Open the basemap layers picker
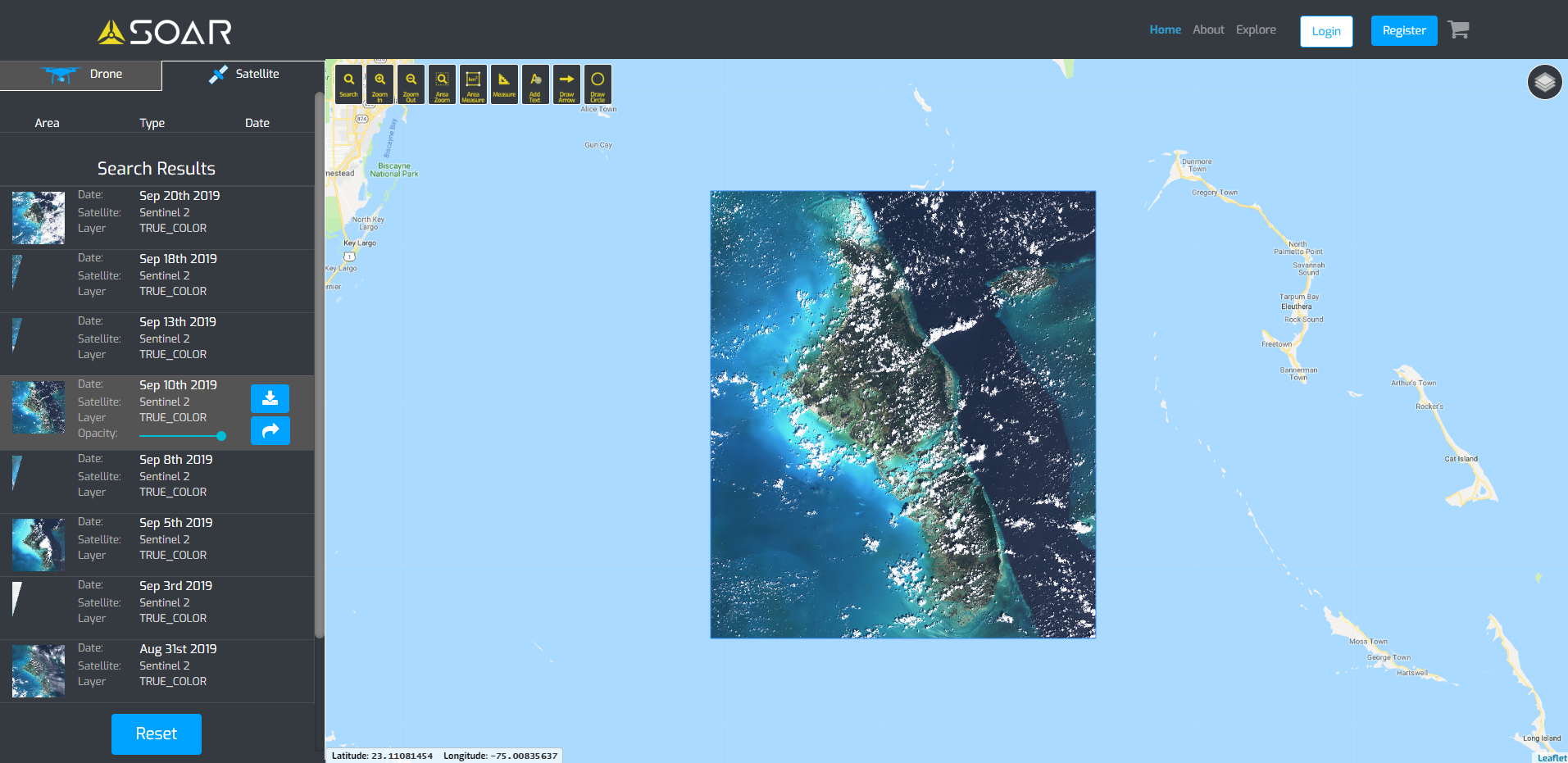The image size is (1568, 763). point(1543,82)
